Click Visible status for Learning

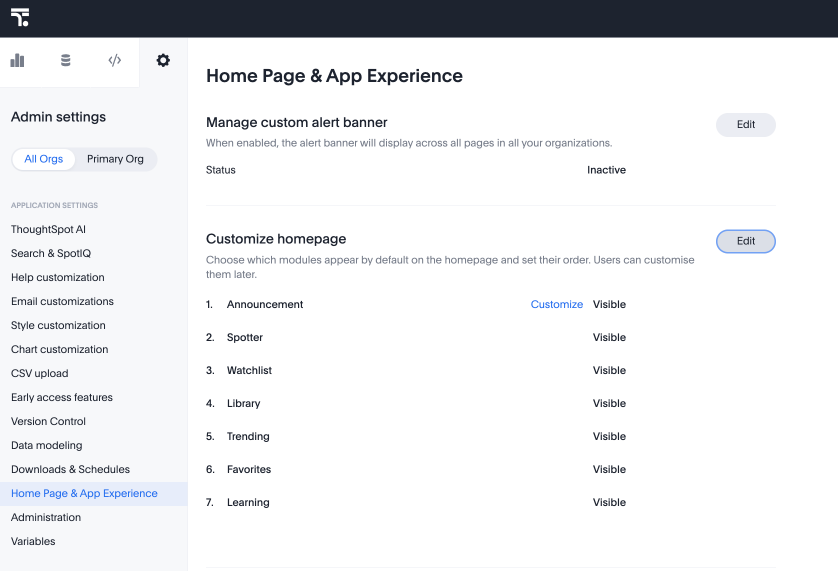(x=609, y=503)
